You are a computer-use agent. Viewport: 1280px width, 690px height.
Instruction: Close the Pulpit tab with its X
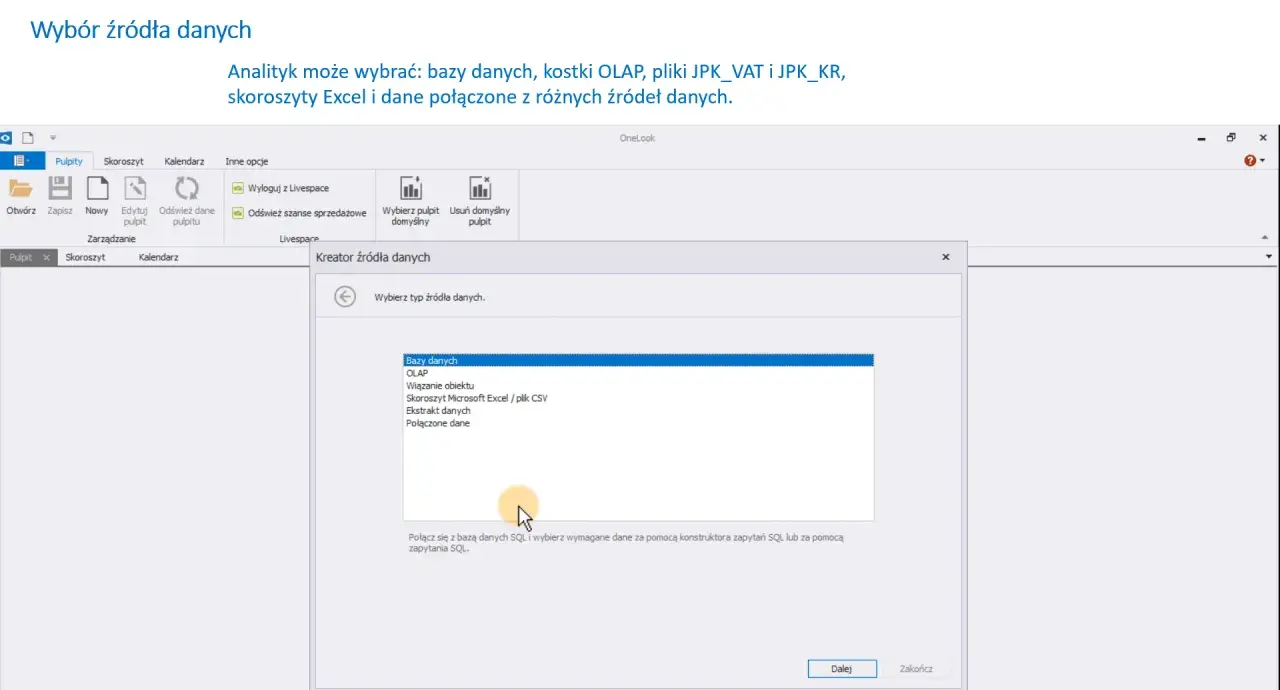[x=46, y=257]
